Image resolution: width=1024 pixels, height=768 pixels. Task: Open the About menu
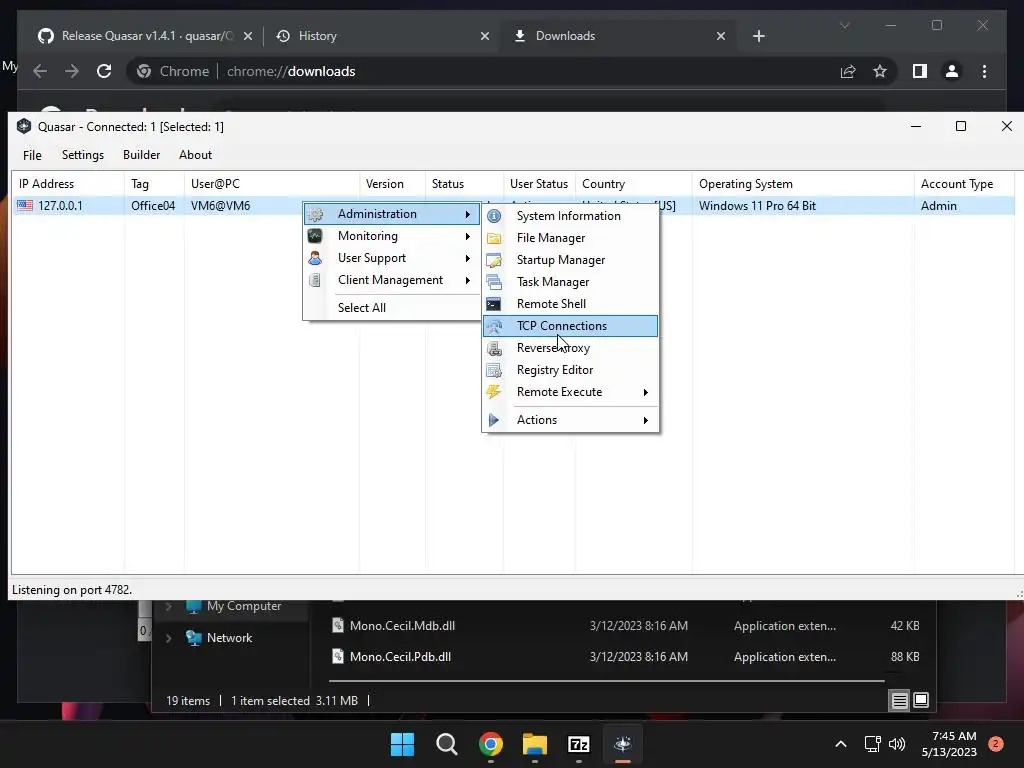coord(195,155)
